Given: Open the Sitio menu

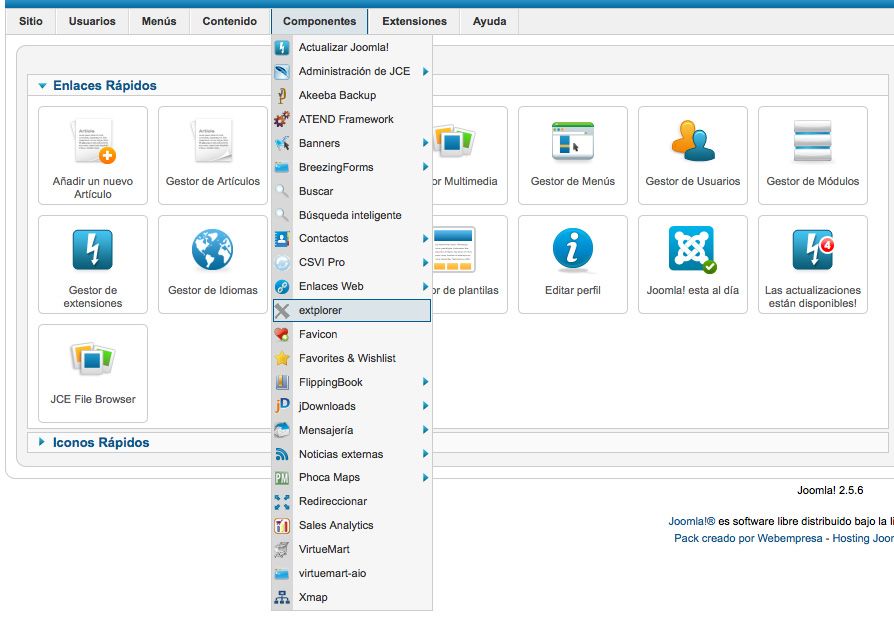Looking at the screenshot, I should pyautogui.click(x=31, y=22).
